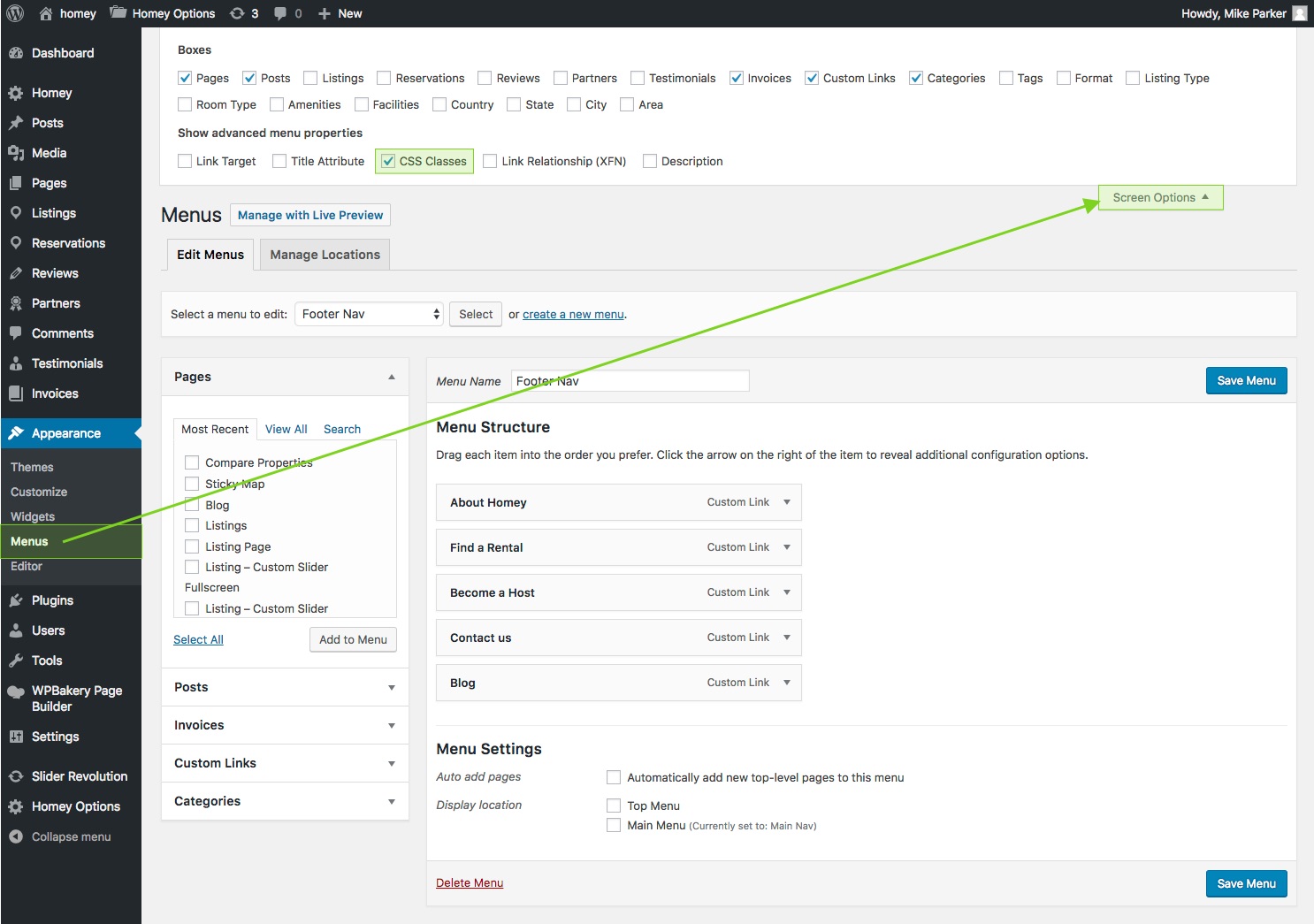This screenshot has height=924, width=1314.
Task: Uncheck the Invoices box checkbox
Action: point(736,78)
